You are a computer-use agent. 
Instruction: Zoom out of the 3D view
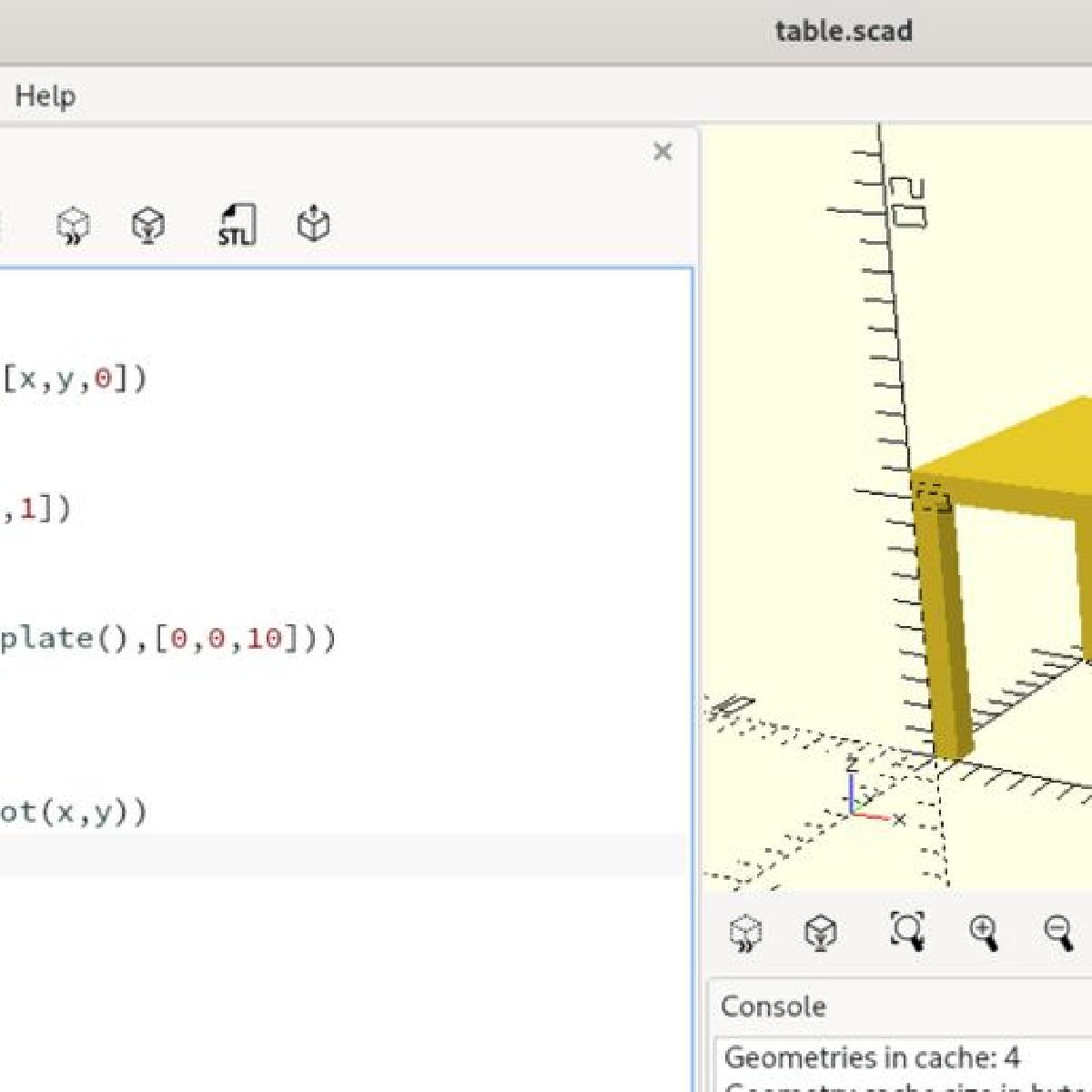coord(1058,933)
